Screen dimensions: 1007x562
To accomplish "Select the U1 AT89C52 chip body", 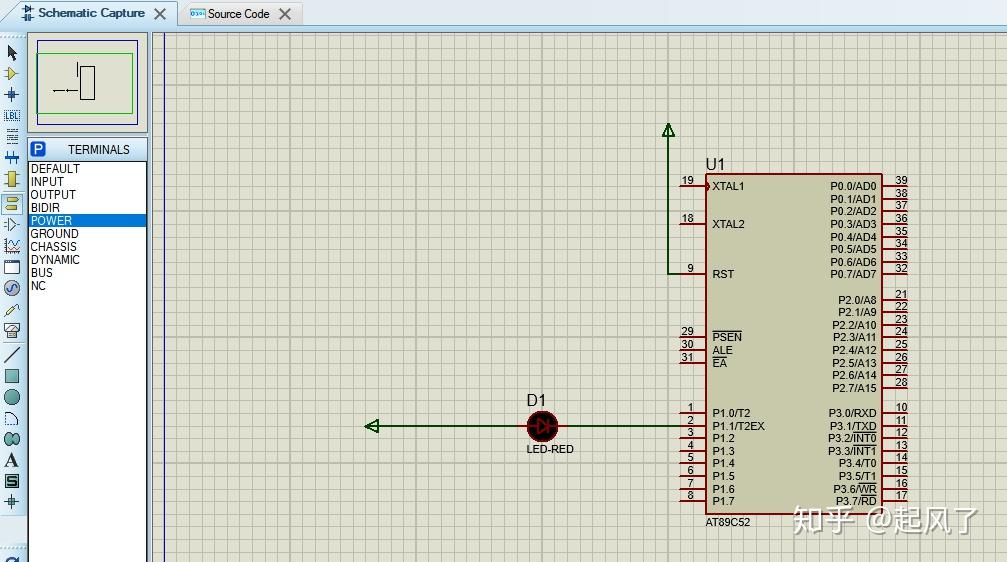I will tap(794, 344).
